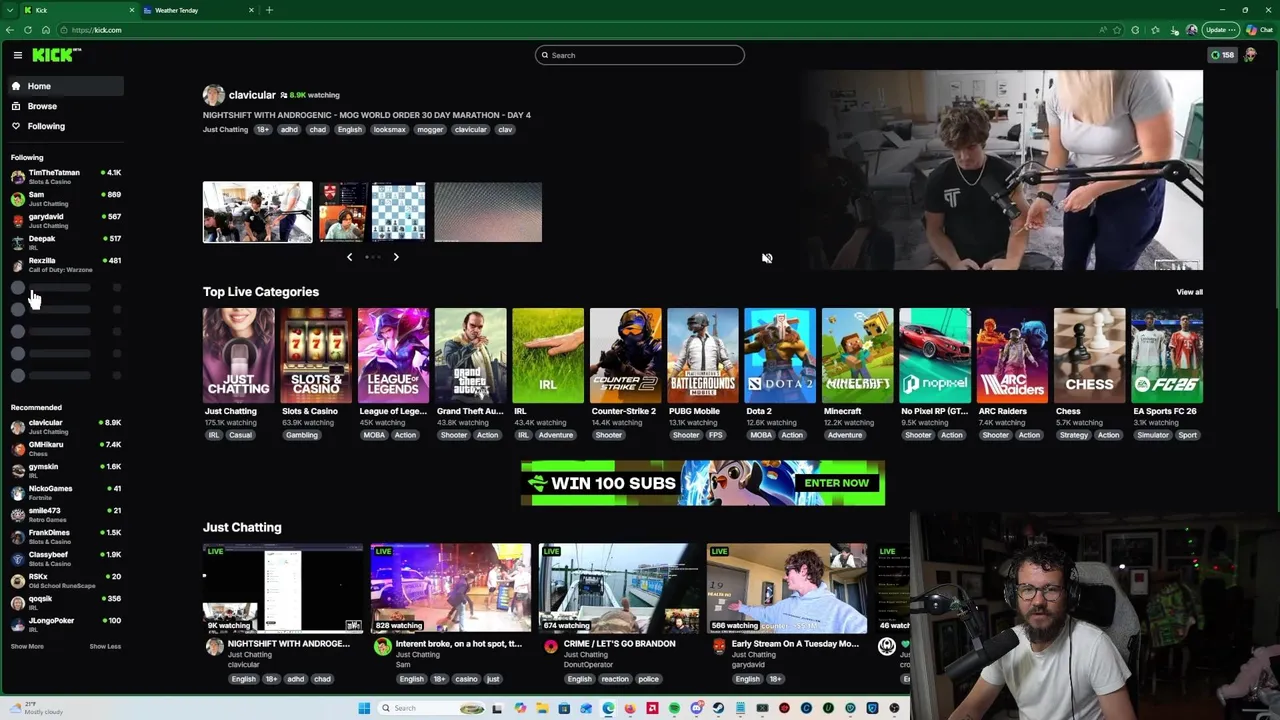Screen dimensions: 1280x720
Task: Open a new browser tab
Action: pyautogui.click(x=269, y=10)
